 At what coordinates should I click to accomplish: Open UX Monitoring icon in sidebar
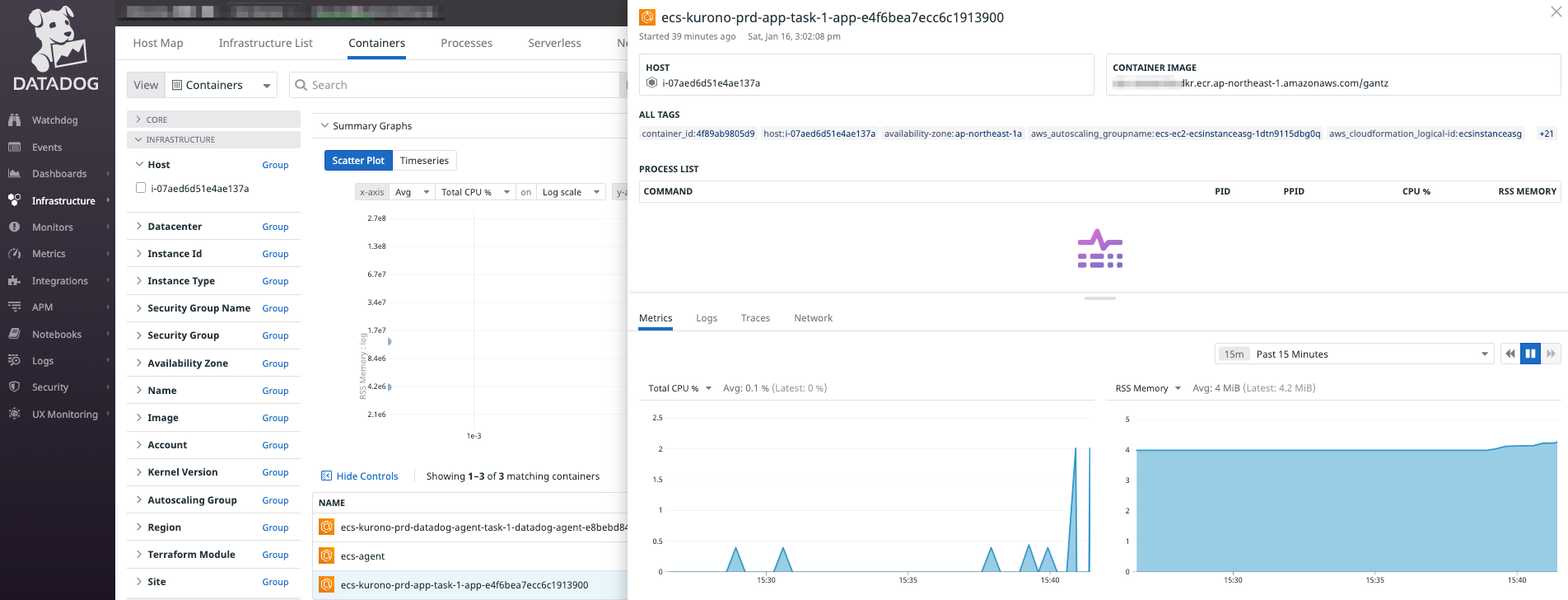[14, 414]
